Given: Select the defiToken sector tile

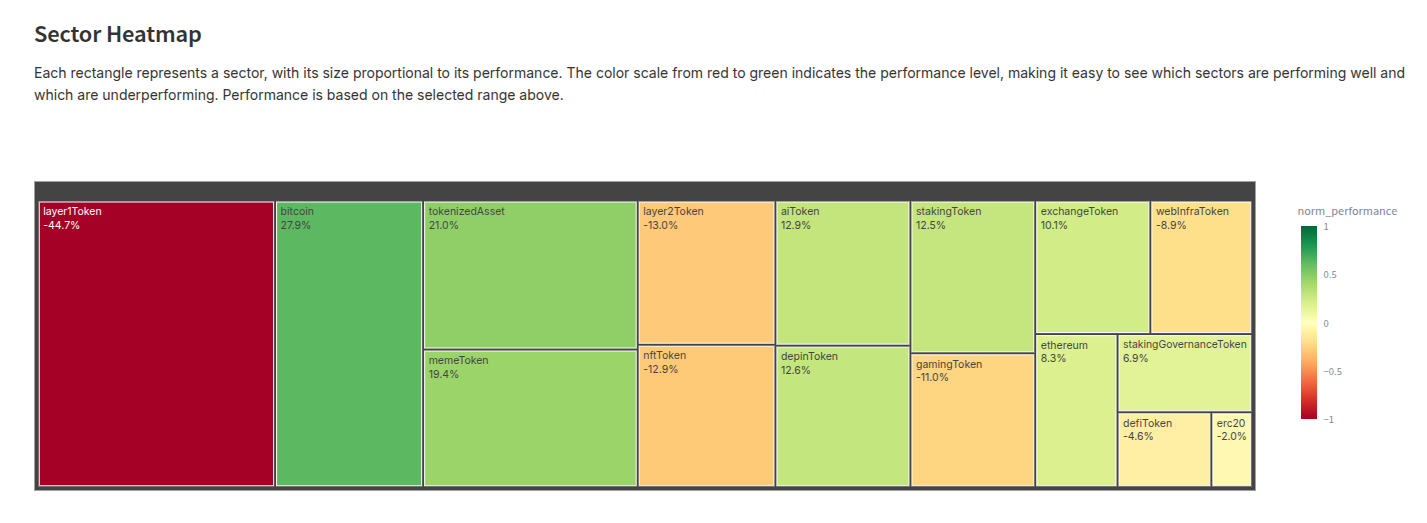Looking at the screenshot, I should coord(1164,450).
